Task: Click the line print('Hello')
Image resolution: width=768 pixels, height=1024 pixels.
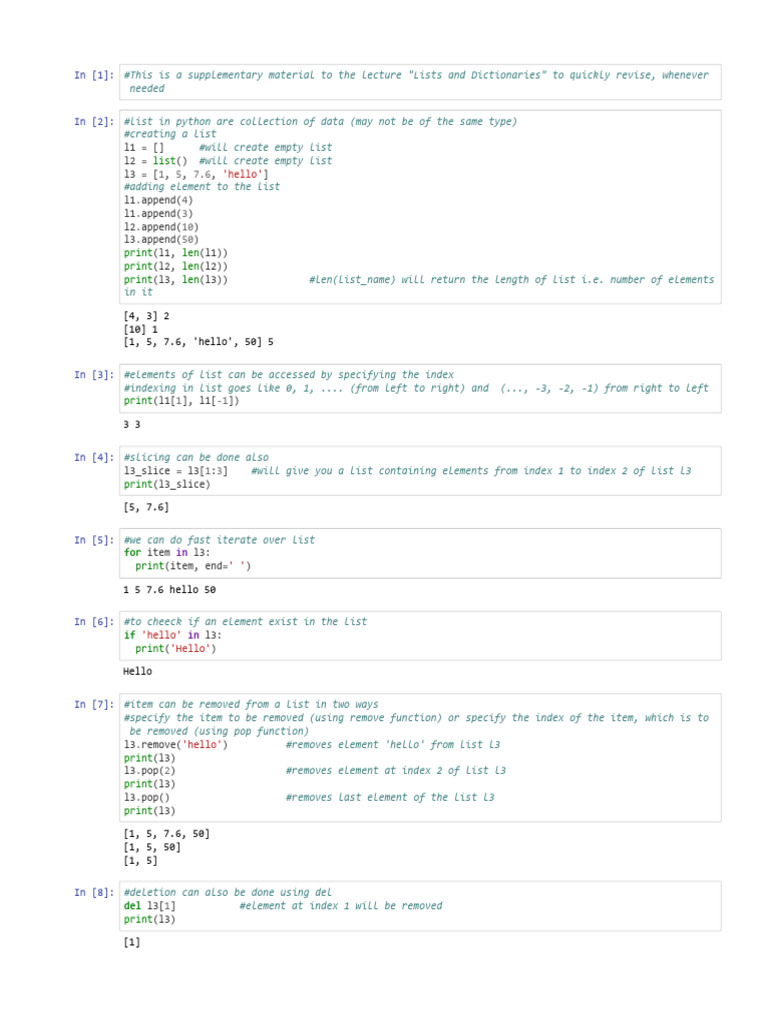Action: click(176, 649)
